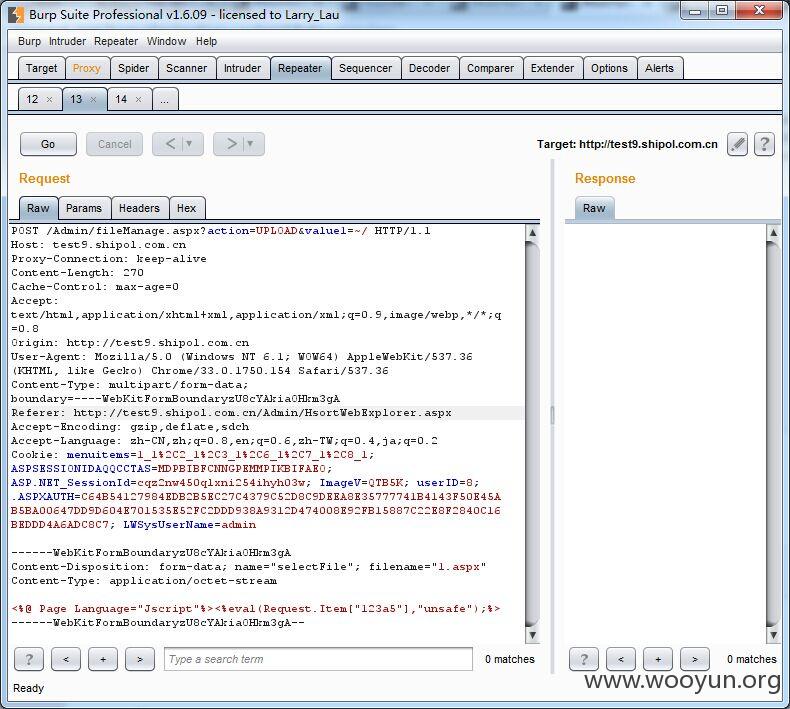Click the plus button in response search bar

(x=658, y=659)
